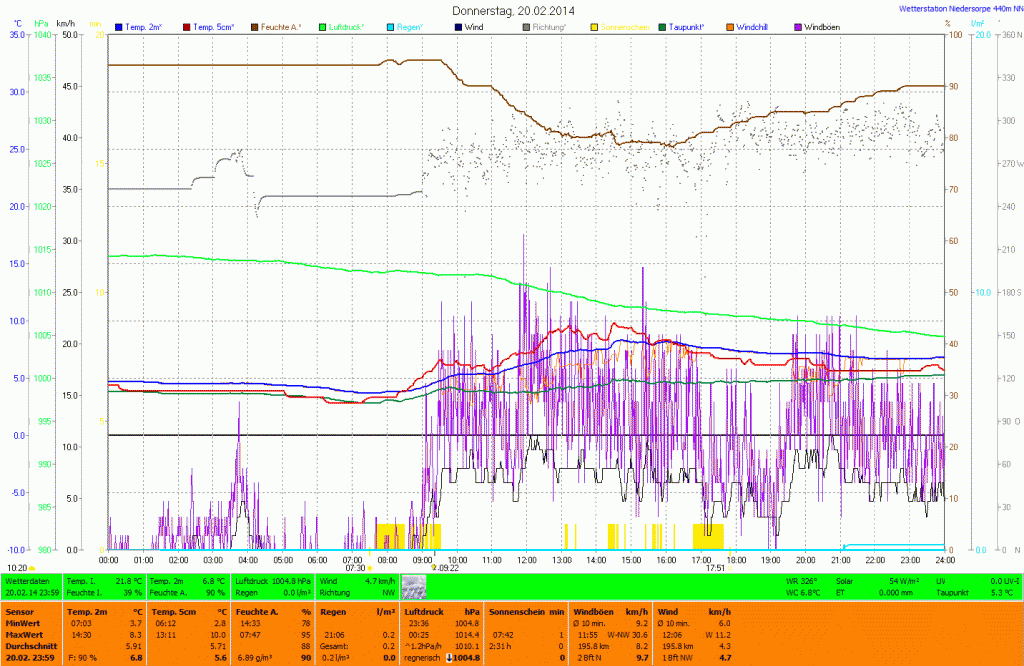Click the red Temp. 5cm legend swatch
This screenshot has width=1024, height=666.
tap(187, 26)
